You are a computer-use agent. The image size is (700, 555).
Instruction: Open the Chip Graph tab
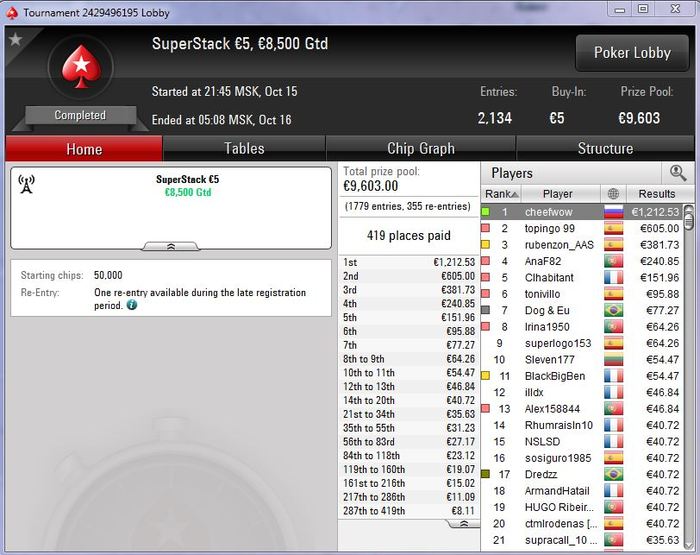(x=421, y=148)
